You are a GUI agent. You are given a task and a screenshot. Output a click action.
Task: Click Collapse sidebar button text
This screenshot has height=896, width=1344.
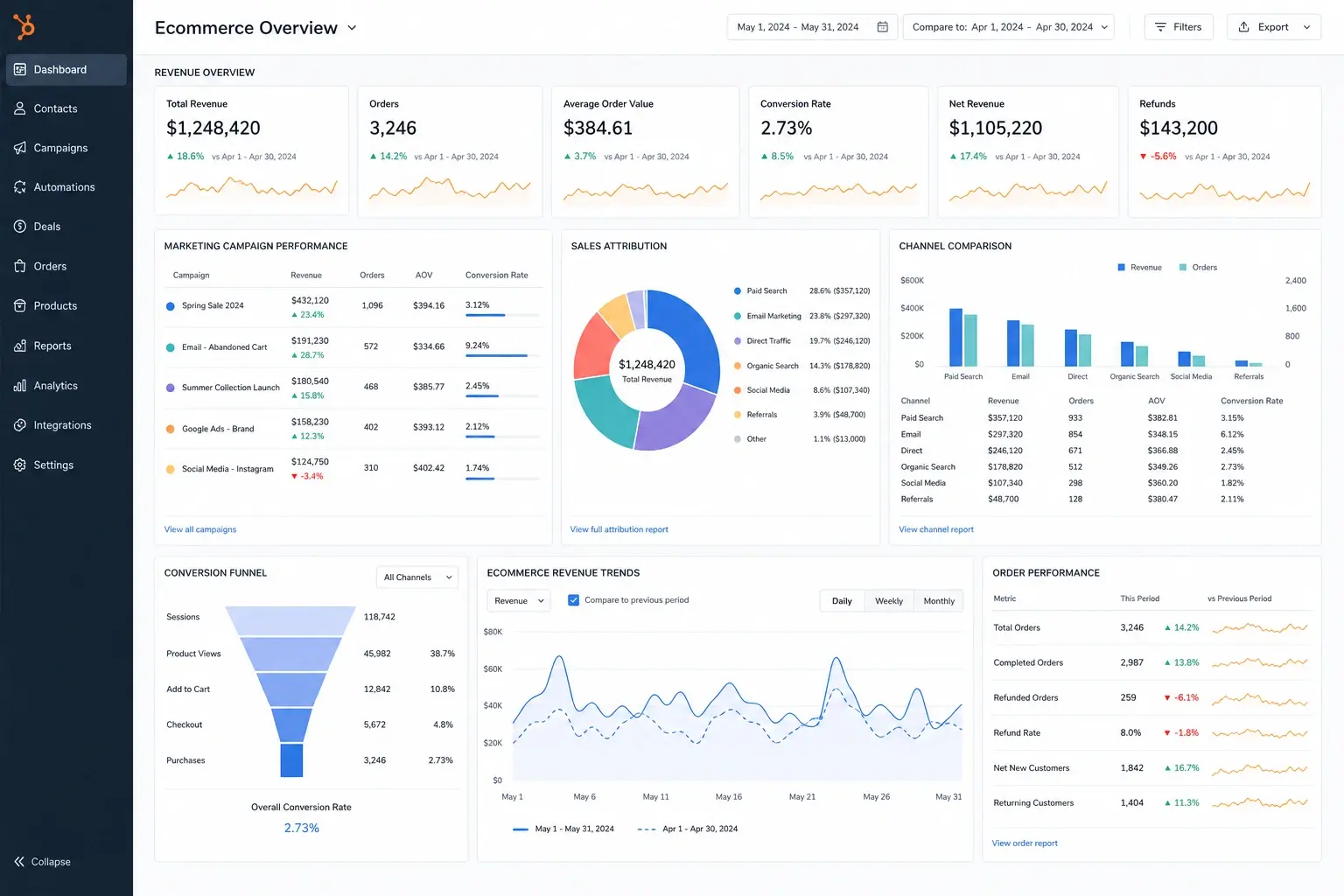(51, 862)
